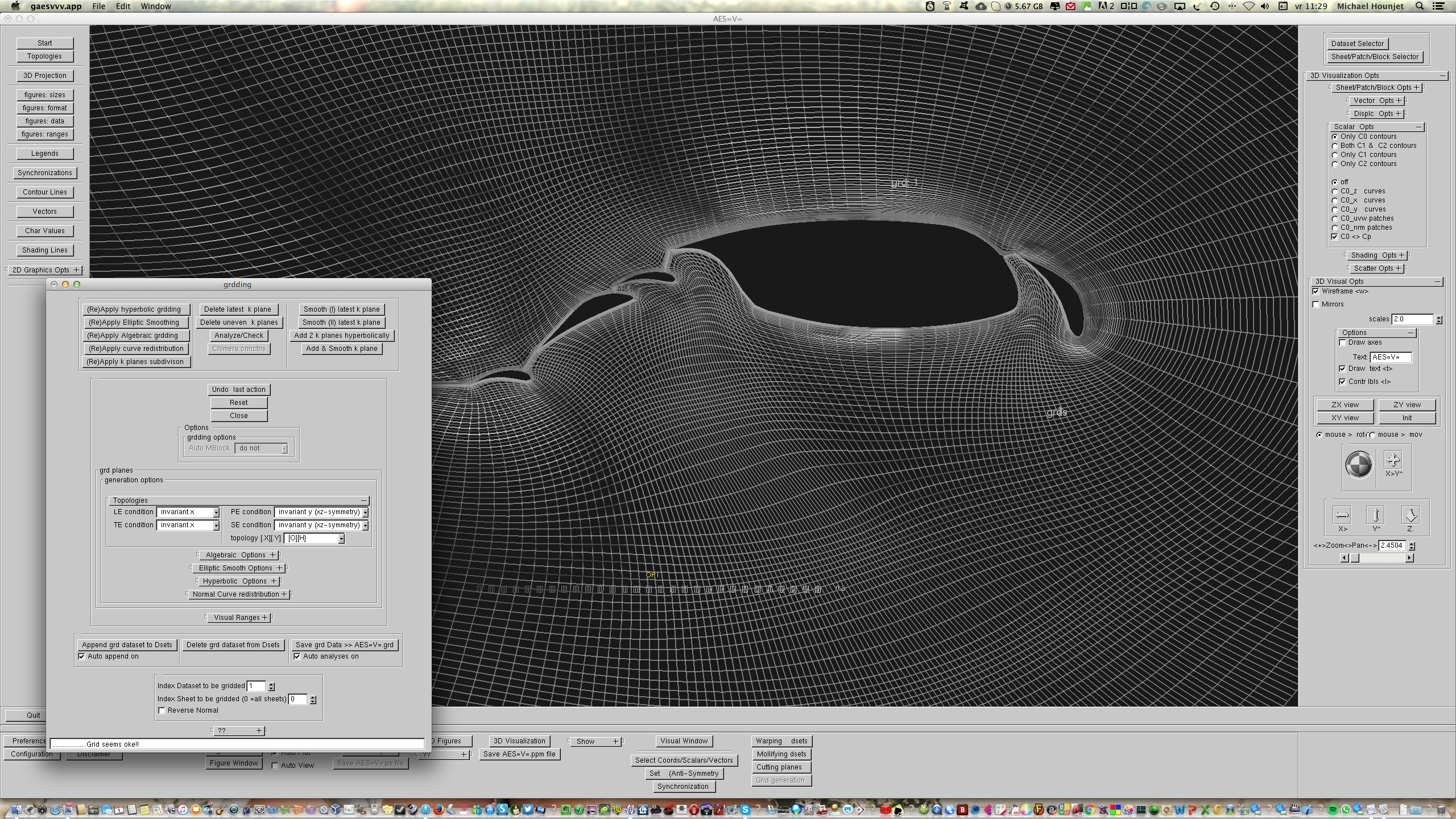Click the Zoom/Pan slider thumb
This screenshot has height=819, width=1456.
(1355, 558)
